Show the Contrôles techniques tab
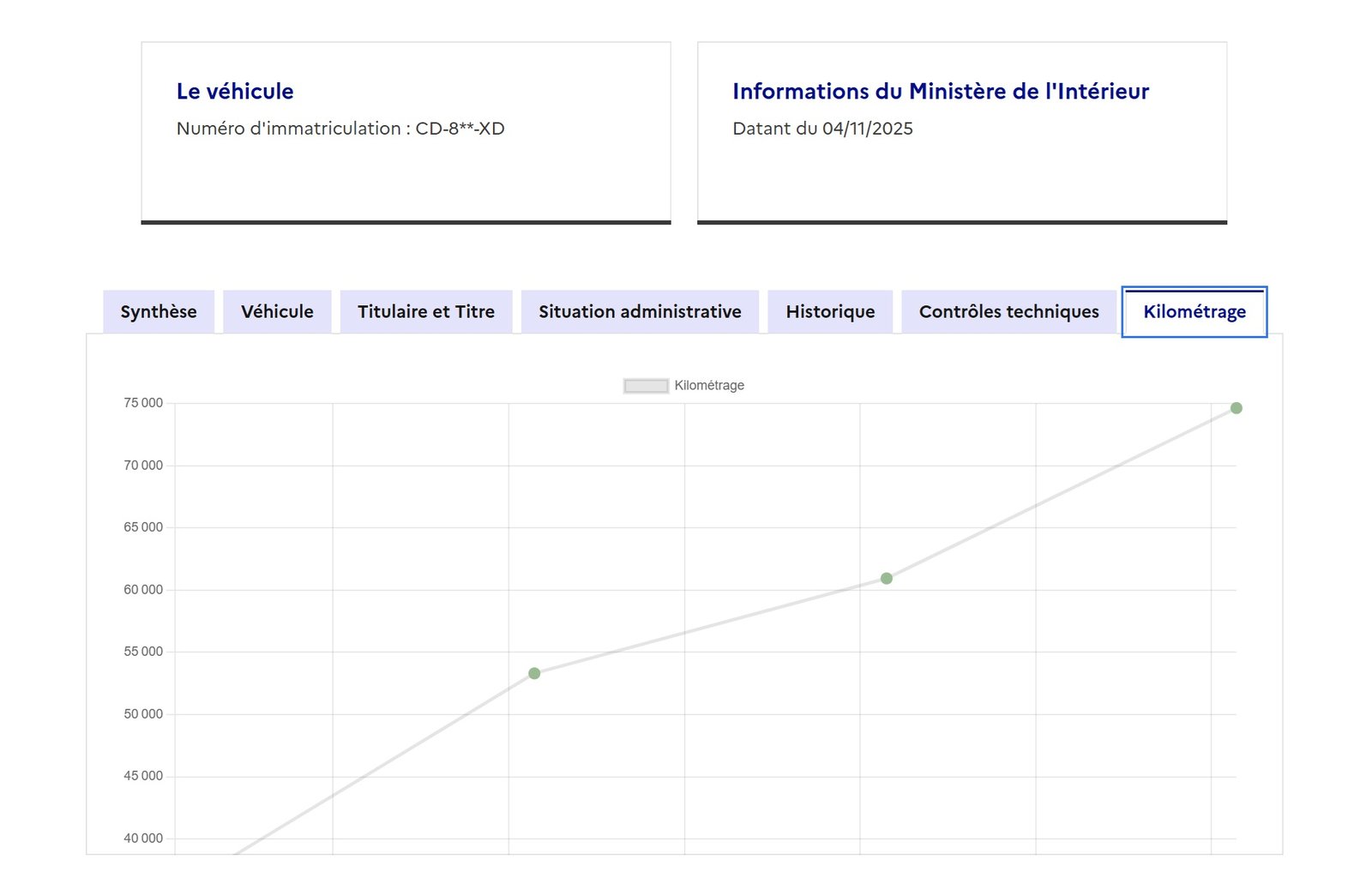 coord(1008,312)
